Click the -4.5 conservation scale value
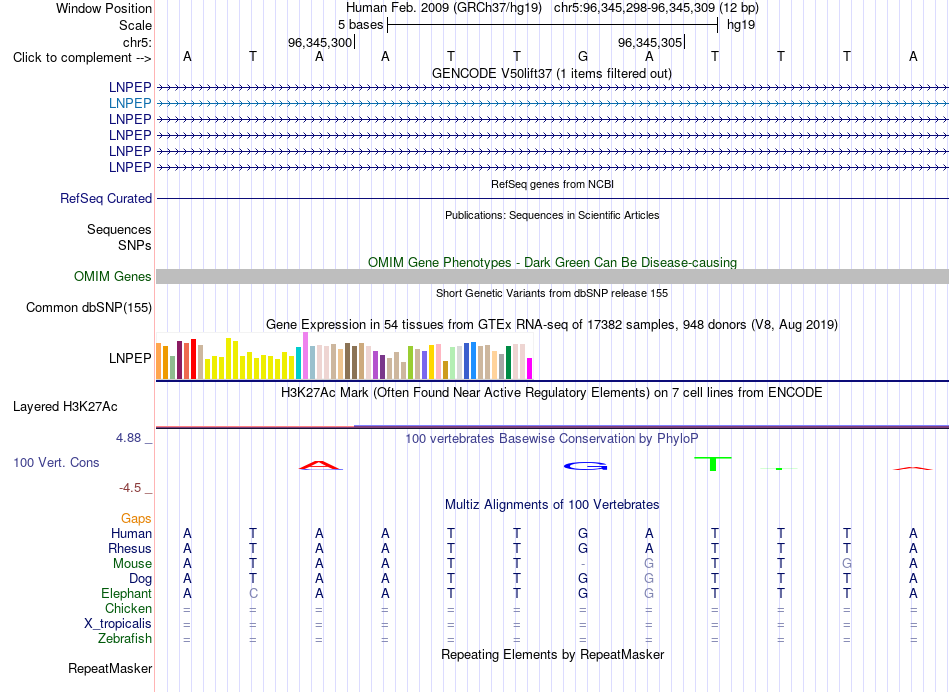The height and width of the screenshot is (692, 950). click(130, 488)
